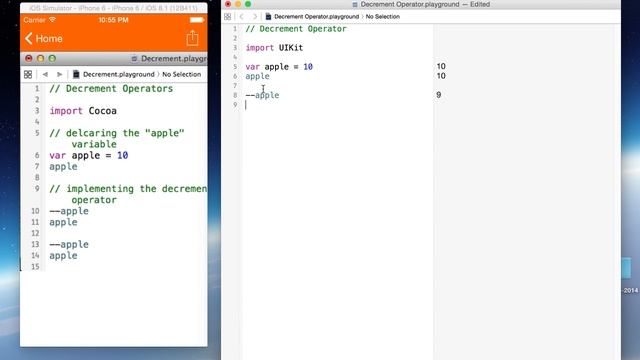This screenshot has height=360, width=640.
Task: Click the forward triangle in simulator's playground toolbar
Action: tap(59, 74)
